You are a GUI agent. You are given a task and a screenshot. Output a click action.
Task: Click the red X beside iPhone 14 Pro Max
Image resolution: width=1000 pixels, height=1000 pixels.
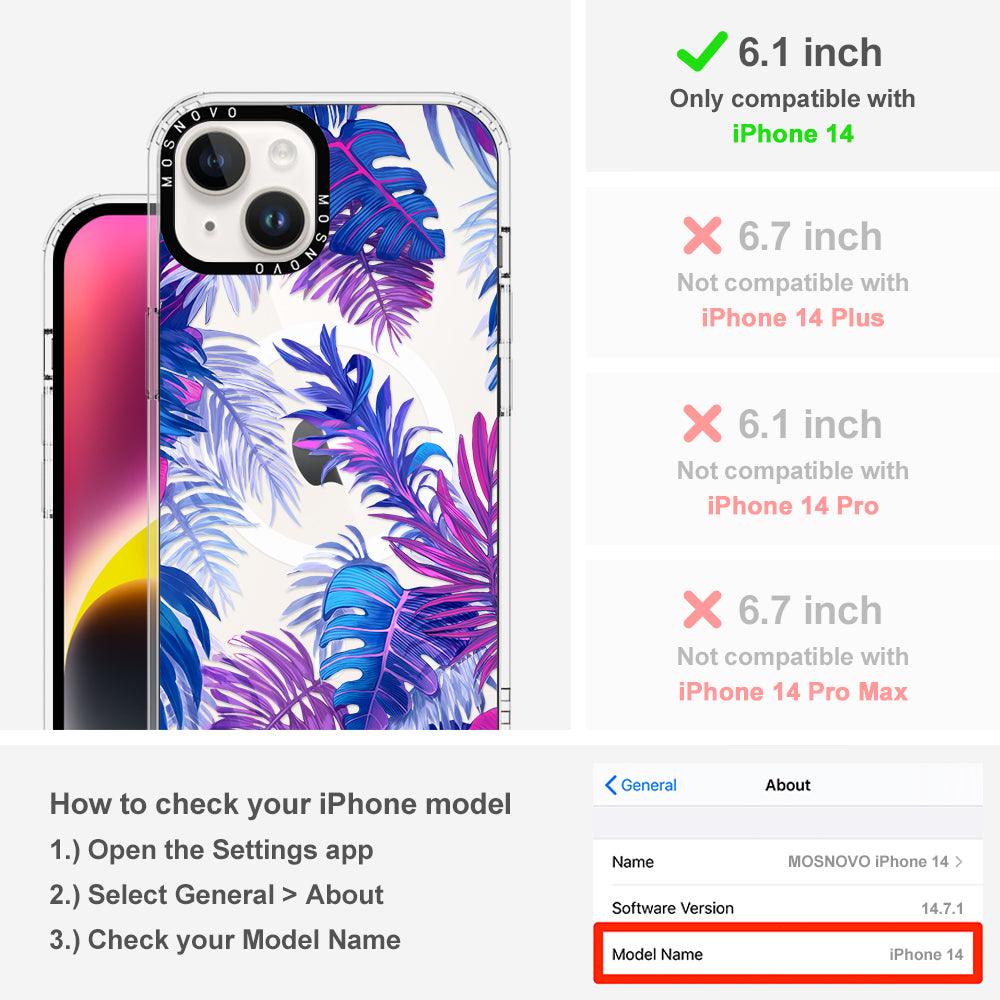702,609
